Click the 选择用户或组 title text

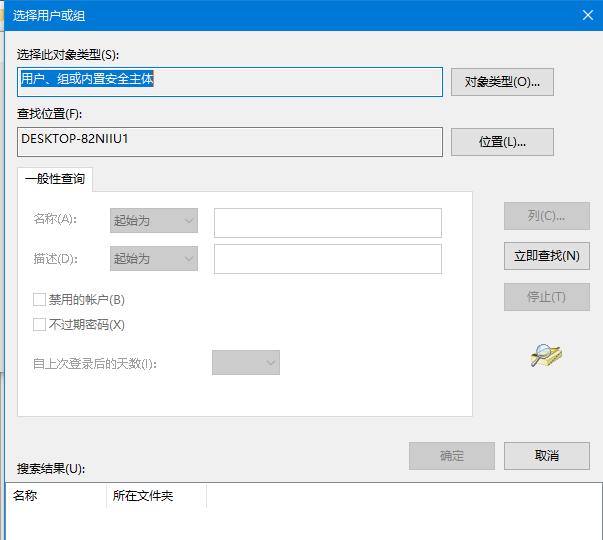pos(49,16)
